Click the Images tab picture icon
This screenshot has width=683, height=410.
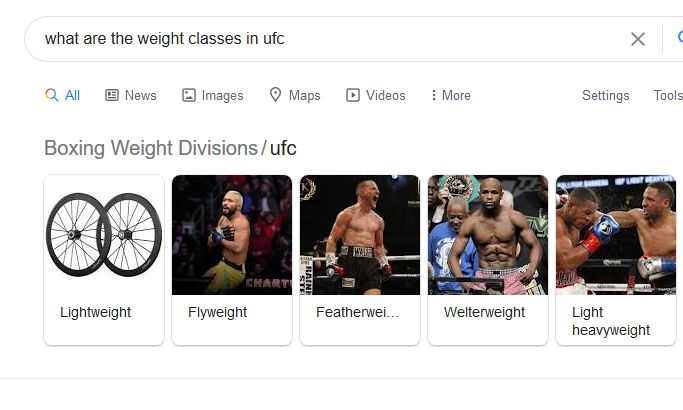pos(189,95)
